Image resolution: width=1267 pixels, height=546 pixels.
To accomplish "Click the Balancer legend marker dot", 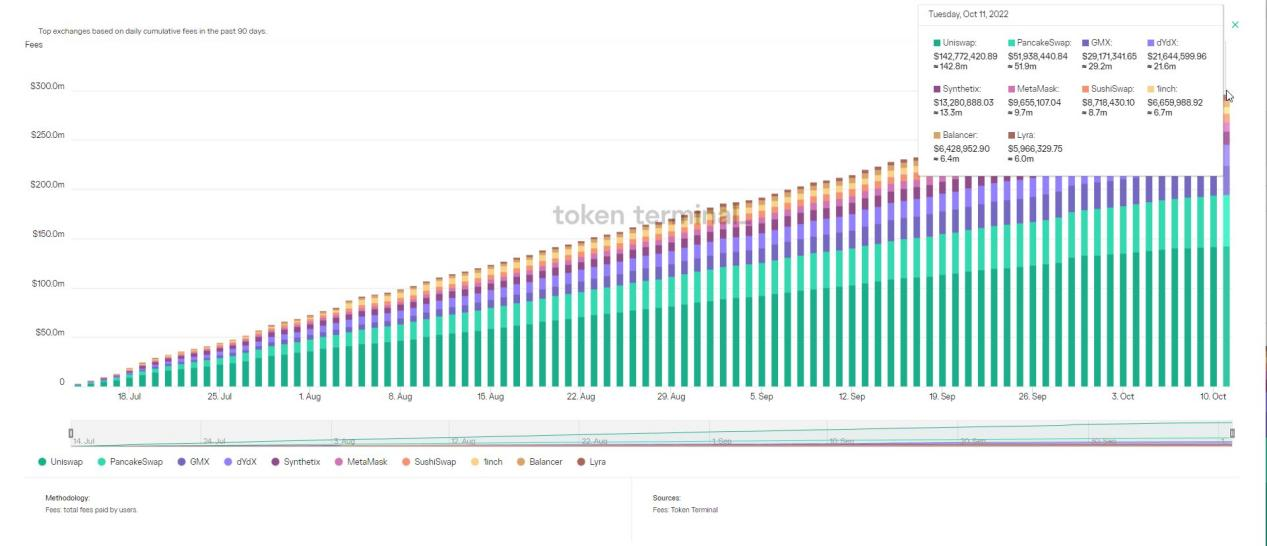I will click(521, 462).
